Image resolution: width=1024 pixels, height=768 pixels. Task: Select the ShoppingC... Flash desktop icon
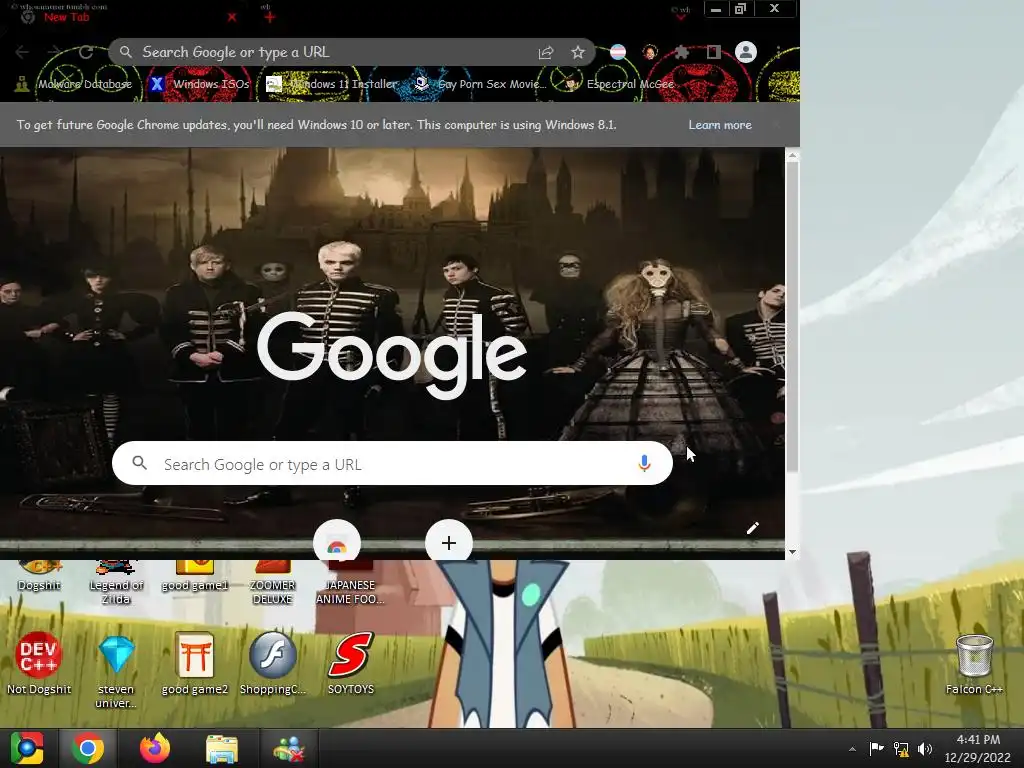tap(272, 664)
